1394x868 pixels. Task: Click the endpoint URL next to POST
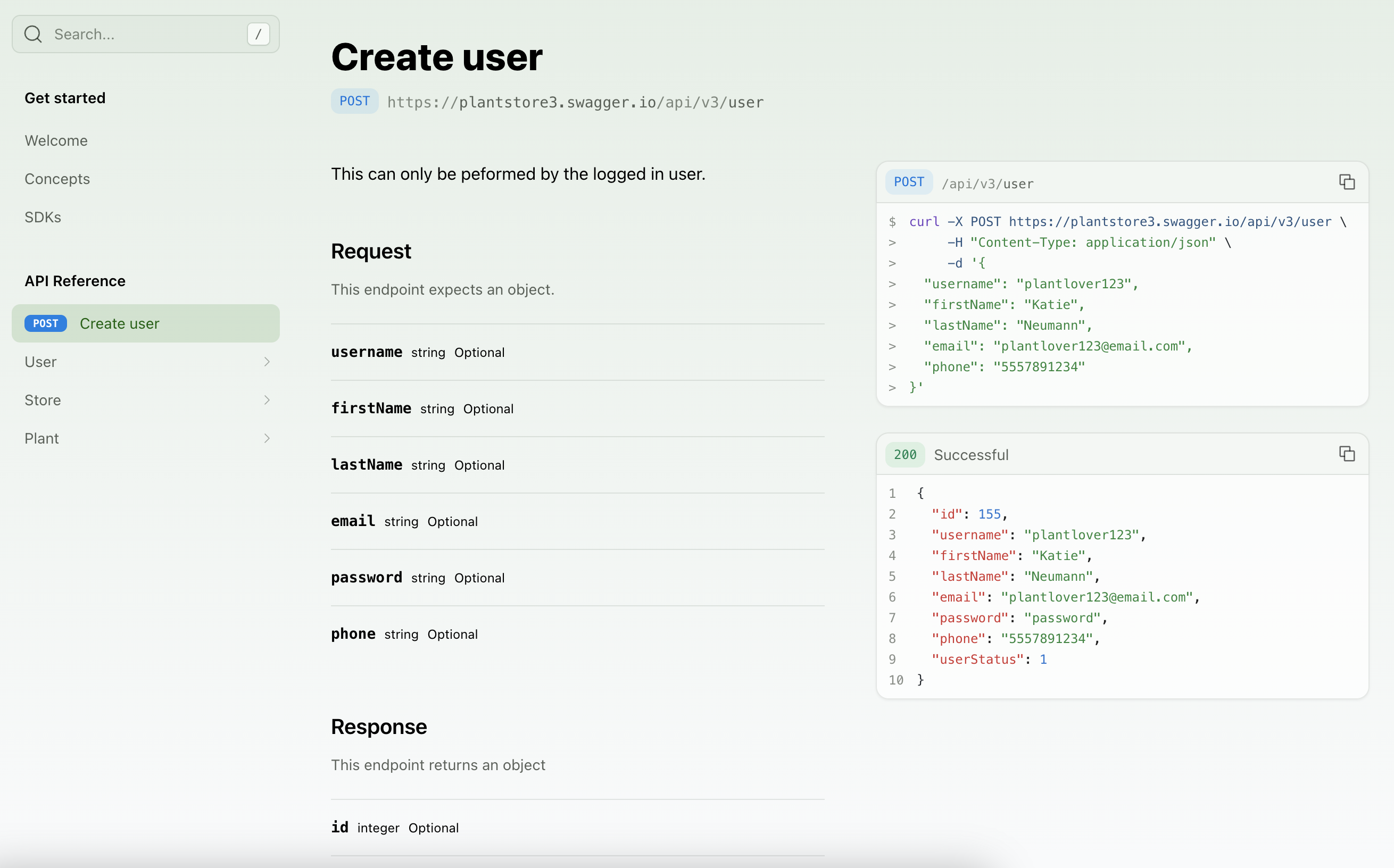pyautogui.click(x=575, y=102)
